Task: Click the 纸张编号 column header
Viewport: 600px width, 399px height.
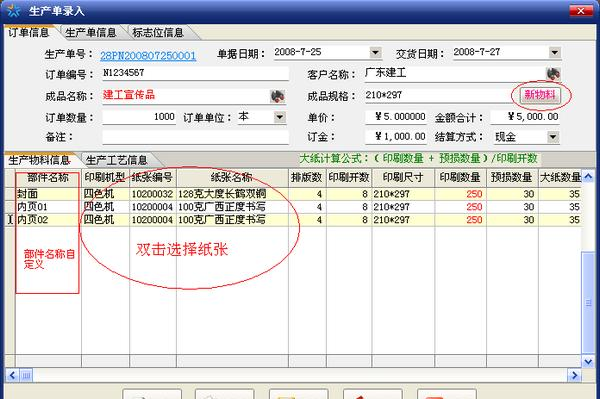Action: [x=153, y=178]
